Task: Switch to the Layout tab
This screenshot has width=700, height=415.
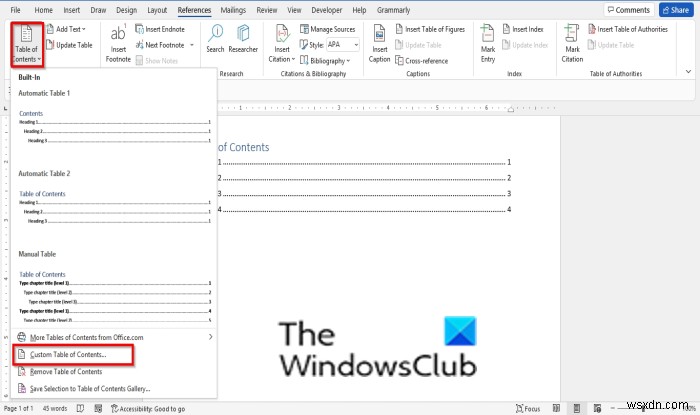Action: point(157,10)
